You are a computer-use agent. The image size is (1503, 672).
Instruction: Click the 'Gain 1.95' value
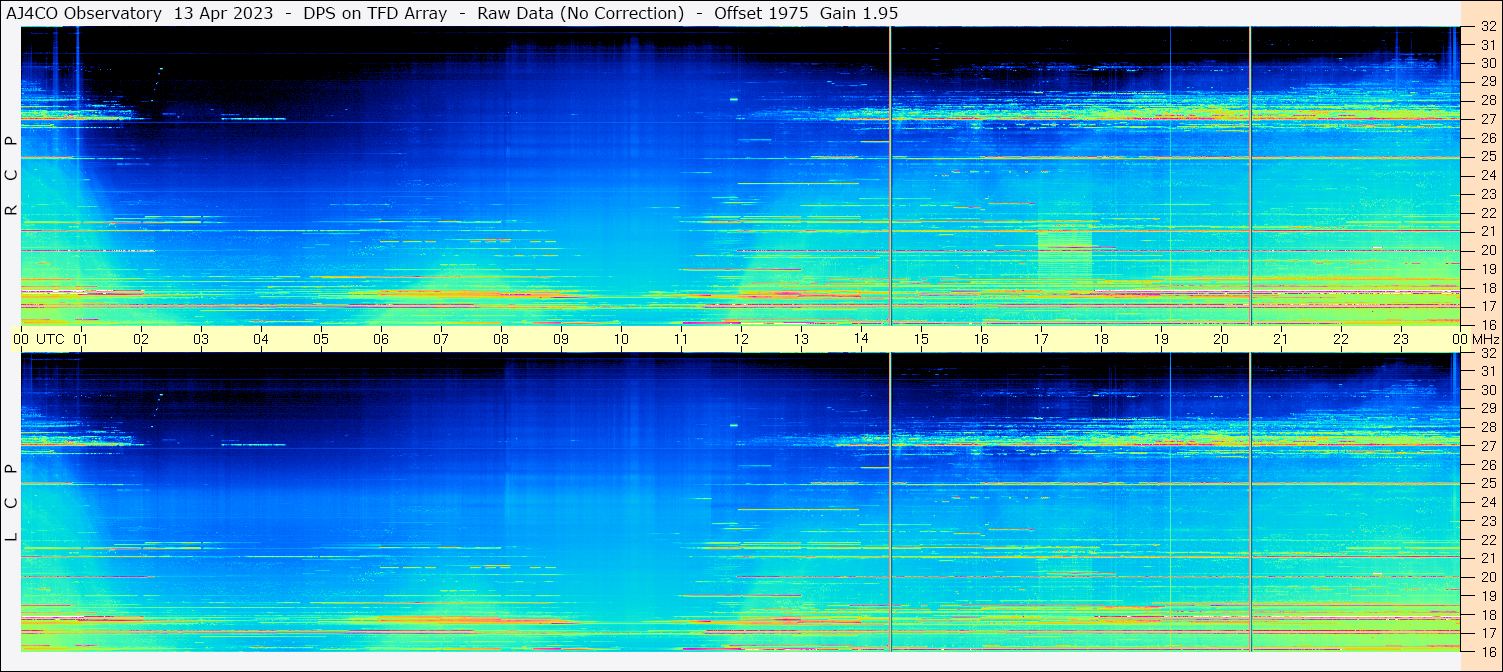tap(857, 13)
